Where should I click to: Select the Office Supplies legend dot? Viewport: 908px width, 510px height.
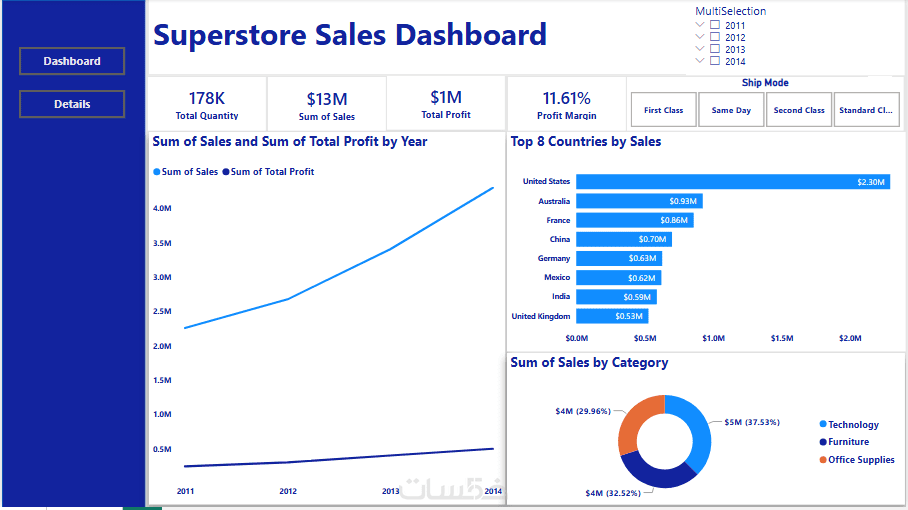click(x=823, y=460)
